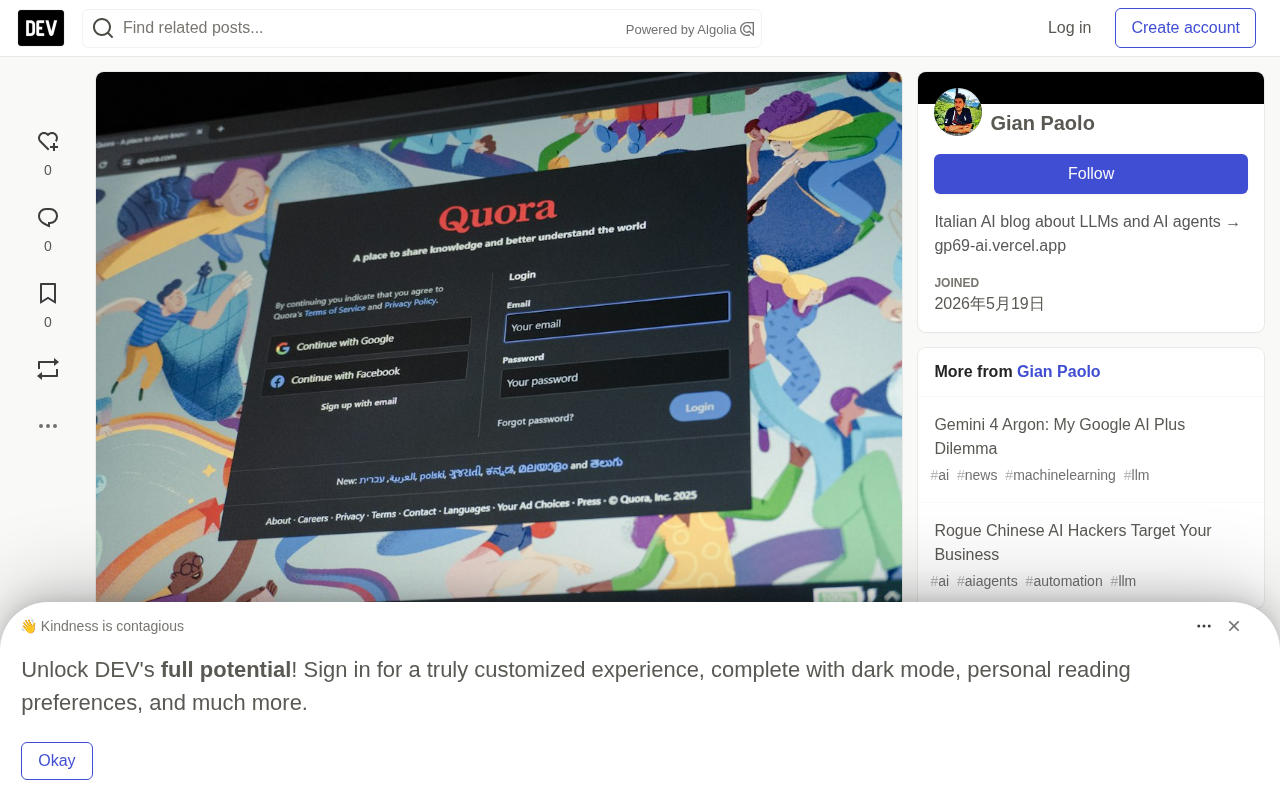
Task: Click the Create account button
Action: point(1185,28)
